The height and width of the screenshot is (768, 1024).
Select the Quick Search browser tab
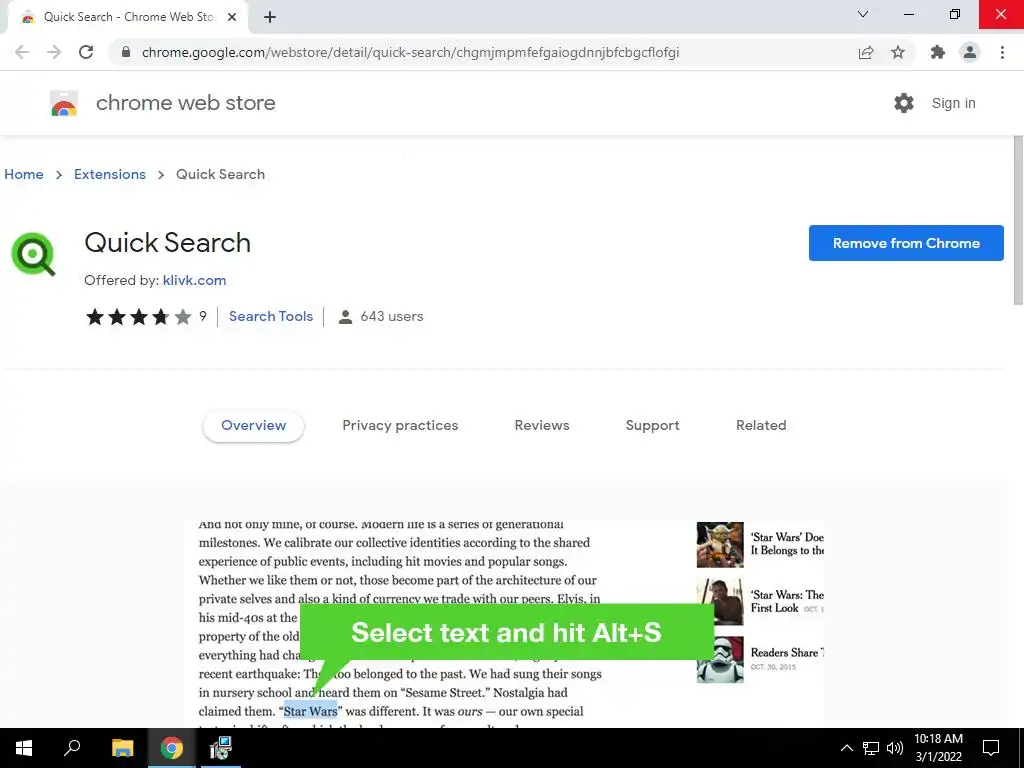coord(127,18)
